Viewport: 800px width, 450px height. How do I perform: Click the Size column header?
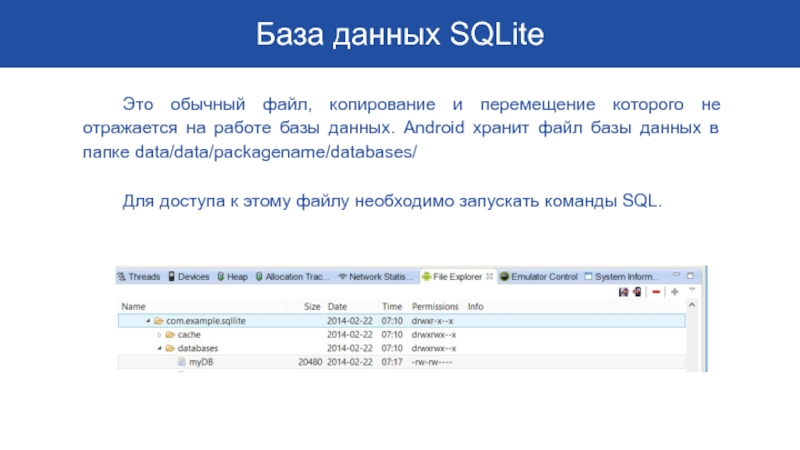pos(312,307)
